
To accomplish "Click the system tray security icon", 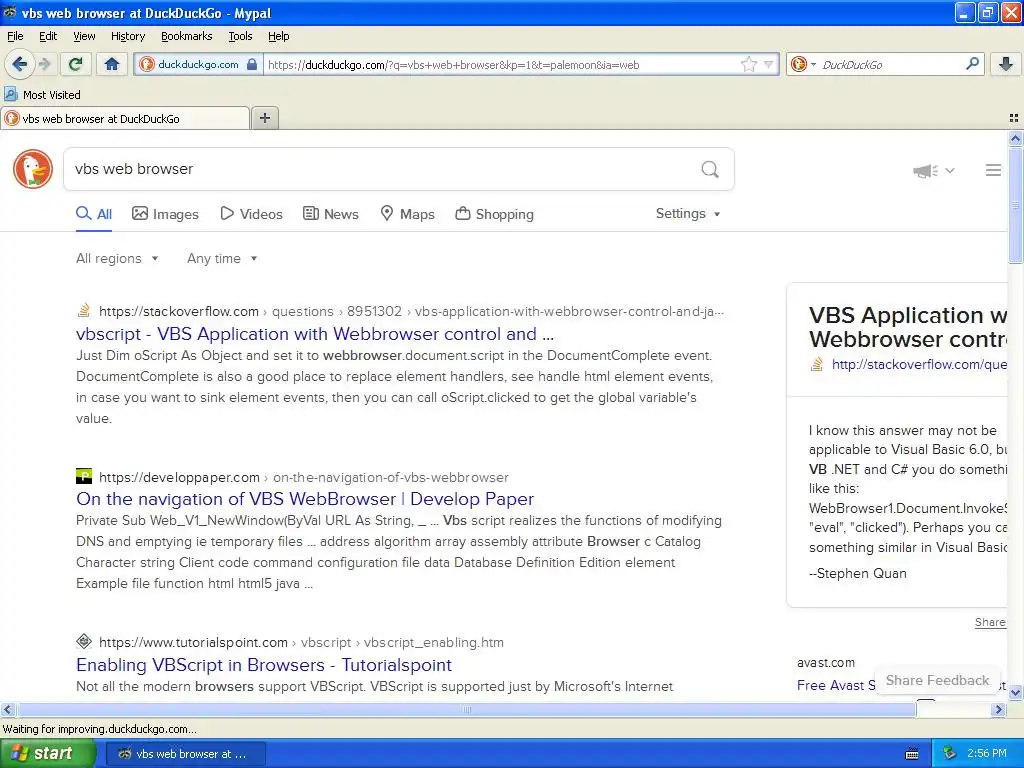I will point(950,753).
